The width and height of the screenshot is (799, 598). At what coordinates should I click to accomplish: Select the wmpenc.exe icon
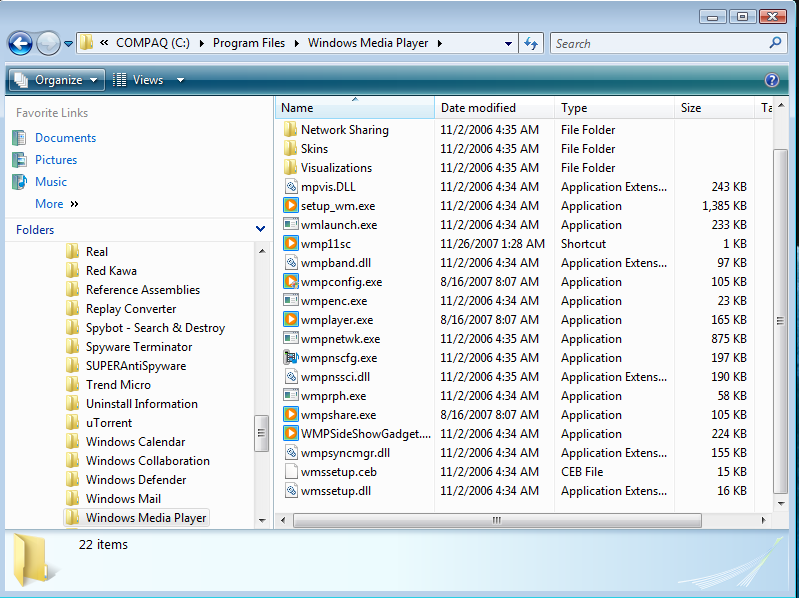290,301
